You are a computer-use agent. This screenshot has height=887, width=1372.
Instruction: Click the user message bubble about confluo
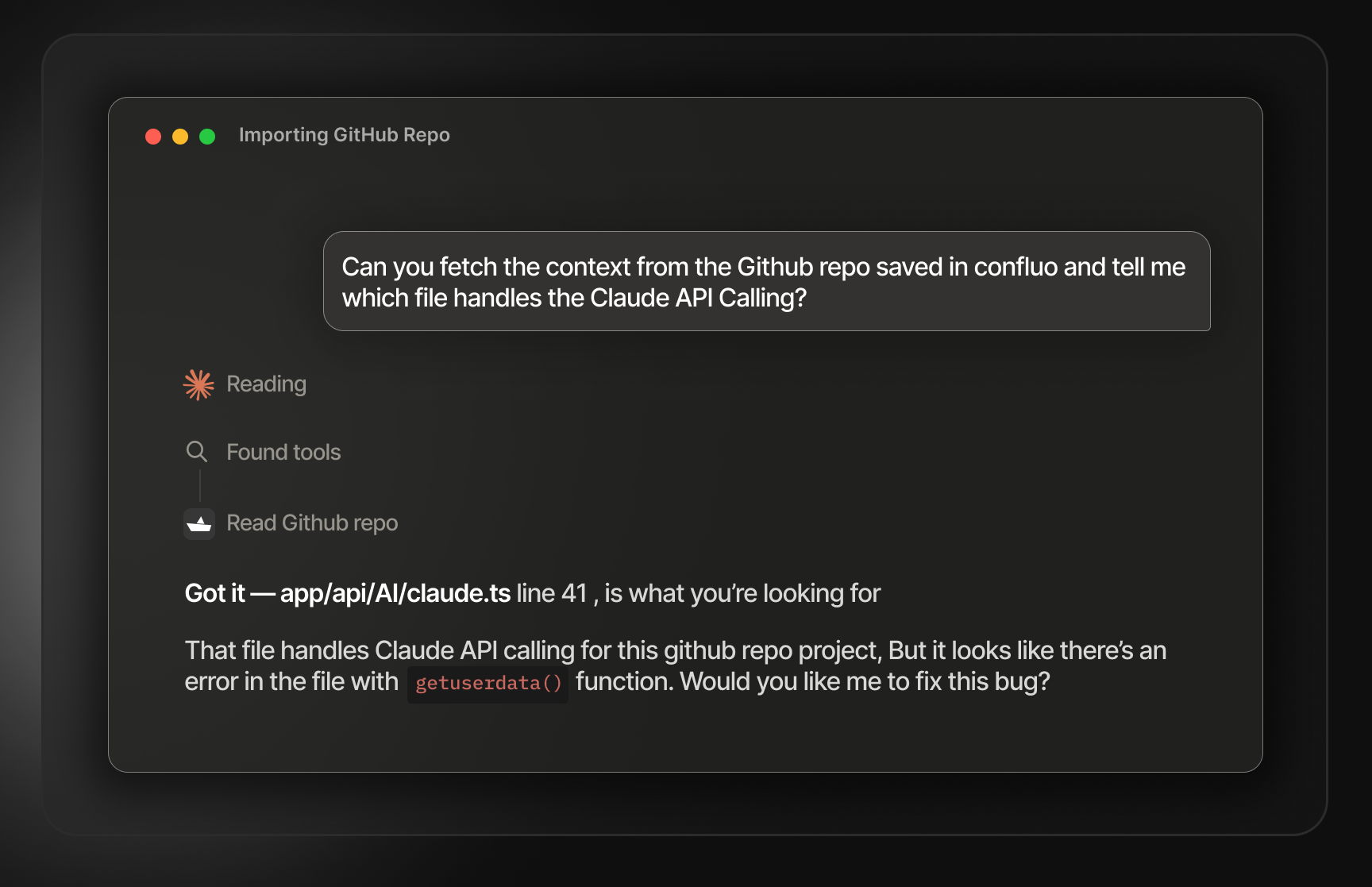point(766,281)
